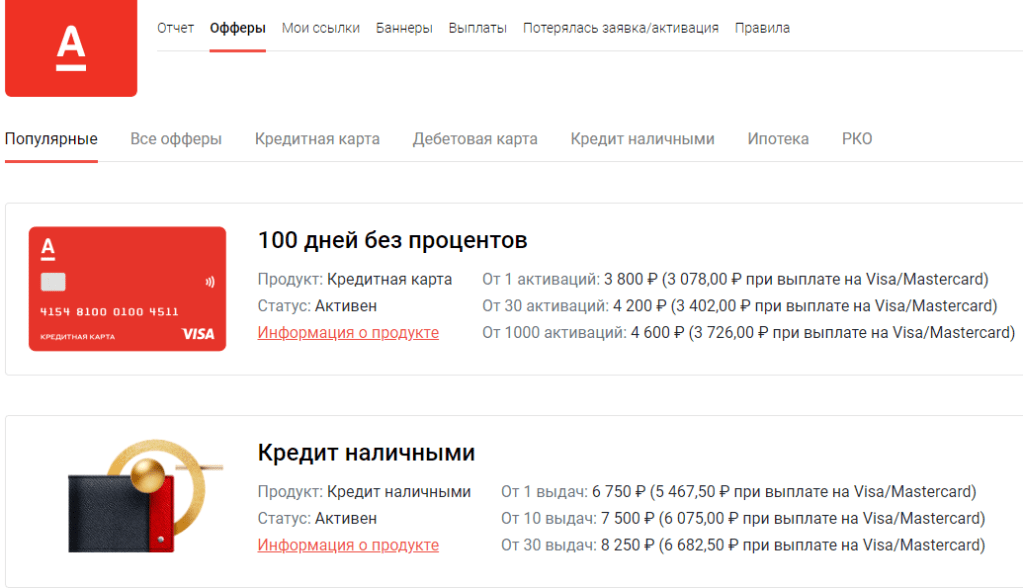1023x588 pixels.
Task: Click the red Visa credit card image
Action: click(127, 289)
